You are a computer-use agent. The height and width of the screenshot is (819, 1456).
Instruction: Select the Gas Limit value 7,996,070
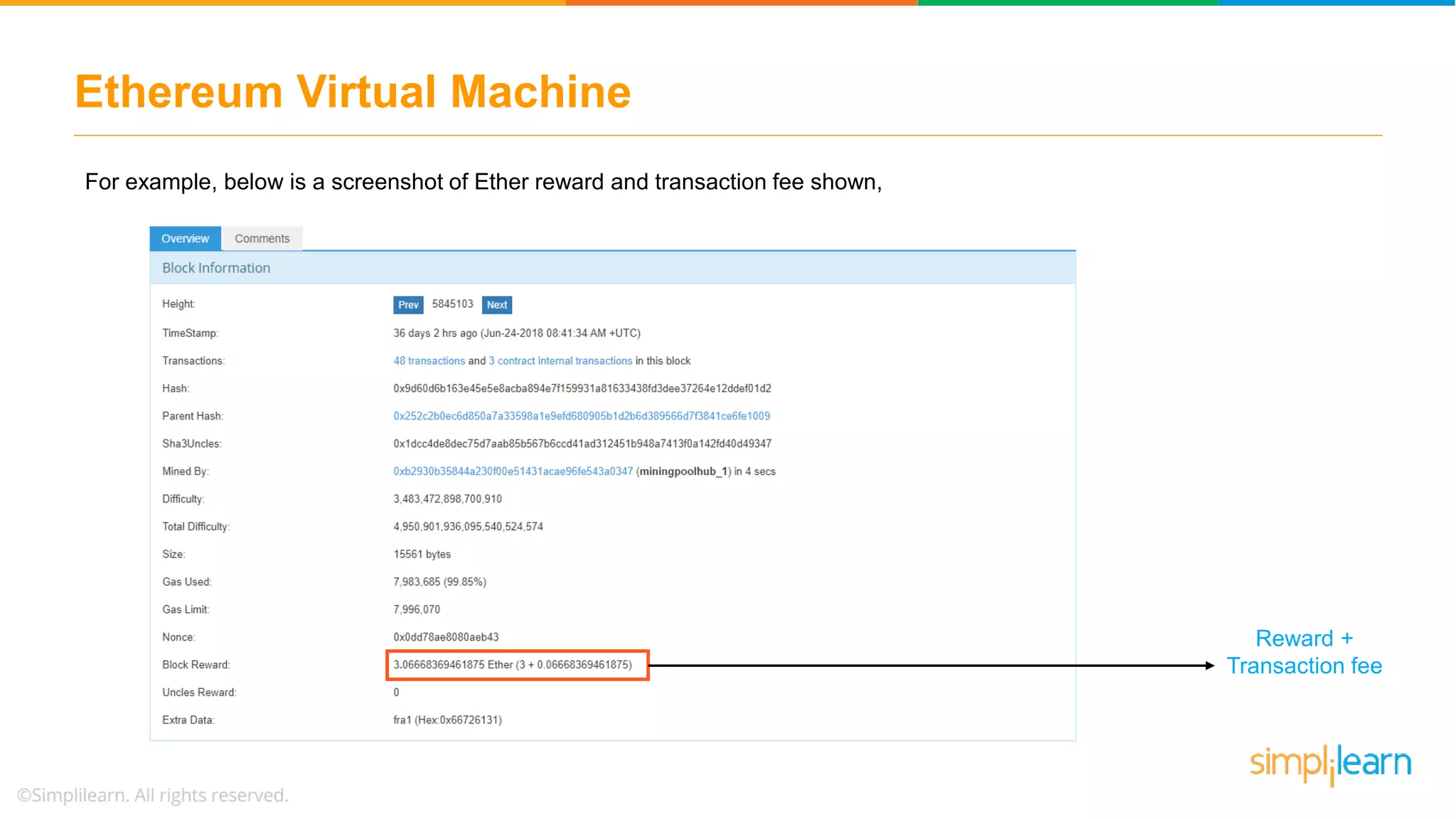click(x=417, y=610)
